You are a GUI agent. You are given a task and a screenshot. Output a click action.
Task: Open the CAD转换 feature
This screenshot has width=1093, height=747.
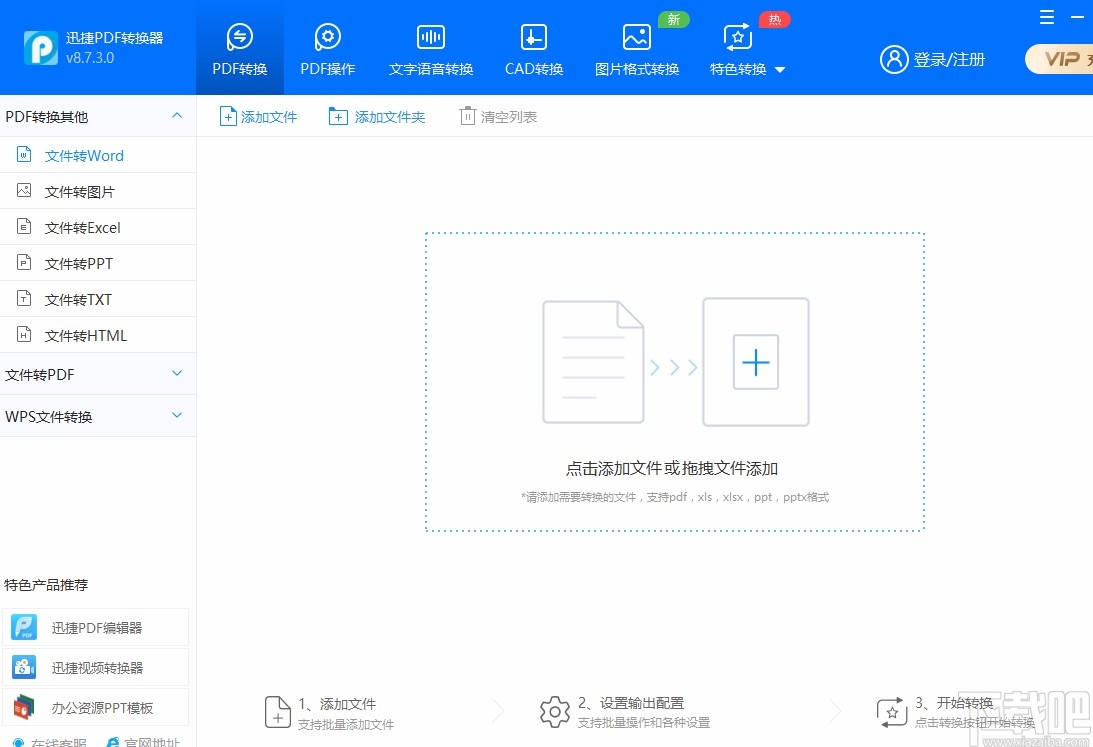(x=533, y=47)
